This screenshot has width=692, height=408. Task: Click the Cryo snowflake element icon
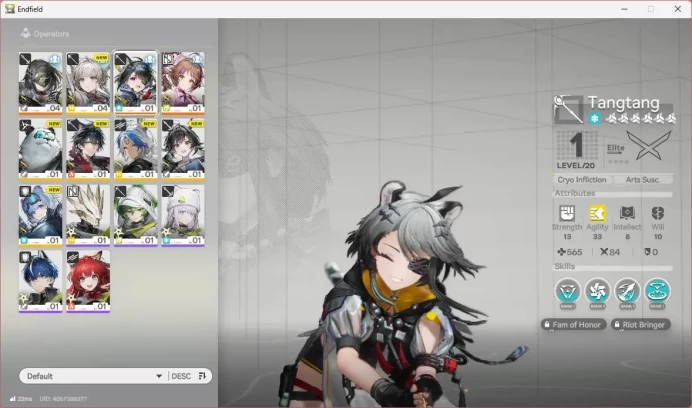coord(594,118)
